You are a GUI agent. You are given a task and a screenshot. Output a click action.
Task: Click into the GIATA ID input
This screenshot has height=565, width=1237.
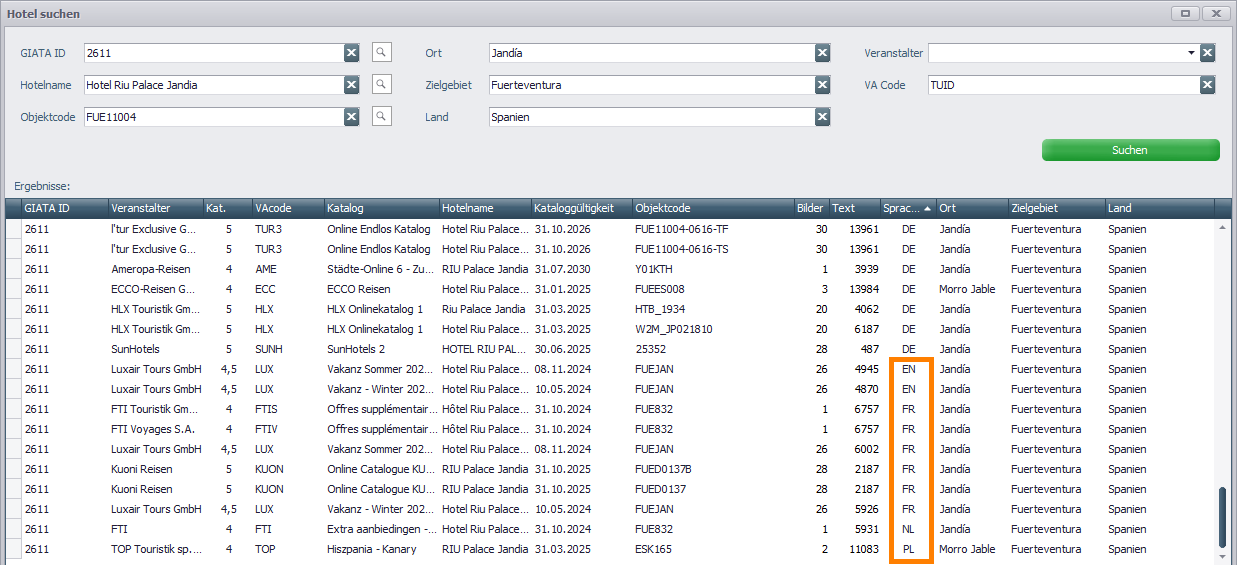click(214, 53)
